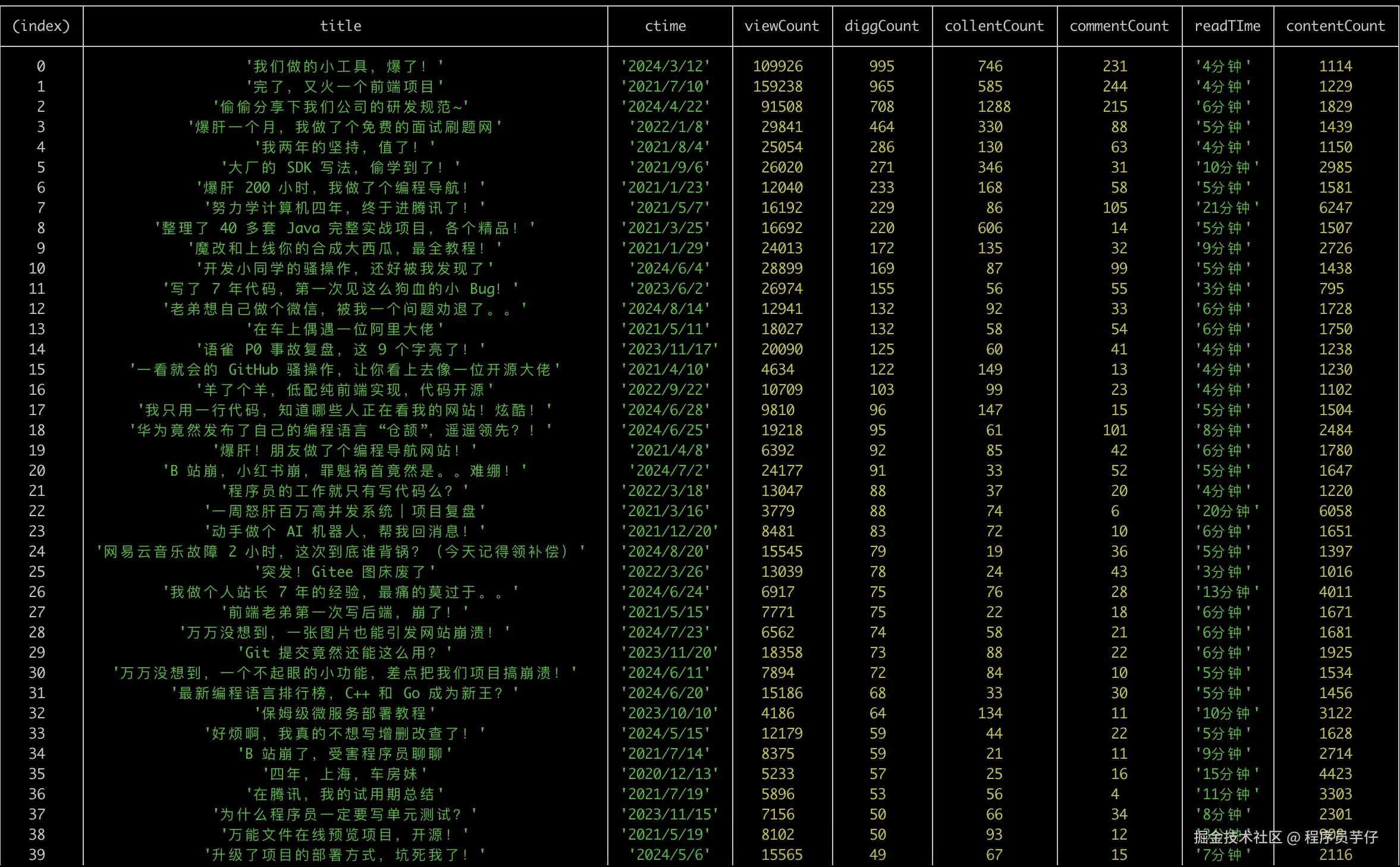1400x867 pixels.
Task: Click the title column header
Action: coord(341,26)
